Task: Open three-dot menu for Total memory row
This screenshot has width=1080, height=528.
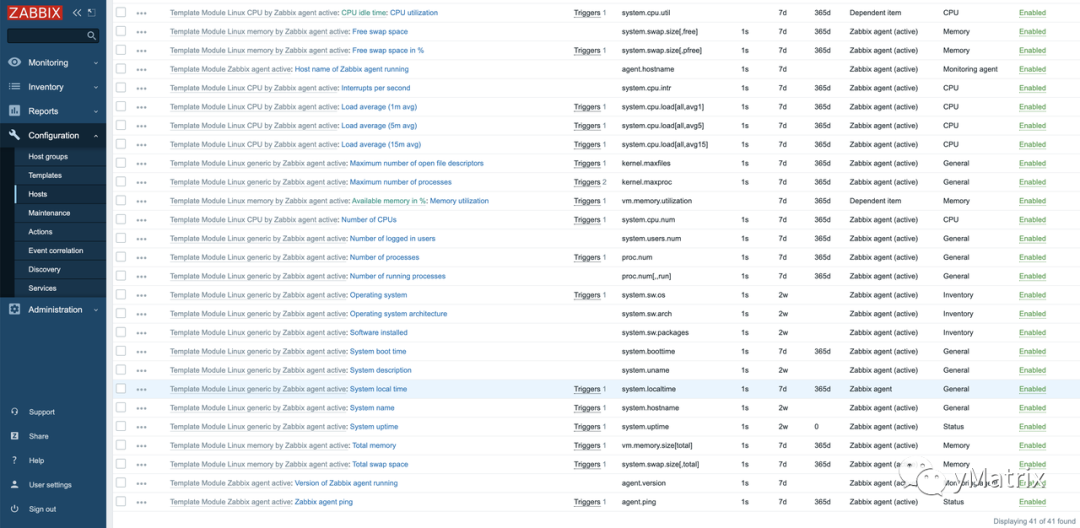Action: click(x=141, y=445)
